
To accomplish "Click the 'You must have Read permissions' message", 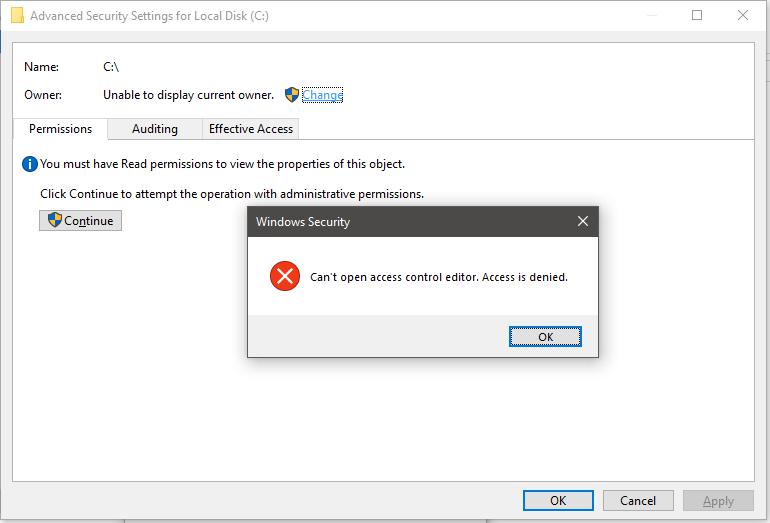I will point(222,164).
